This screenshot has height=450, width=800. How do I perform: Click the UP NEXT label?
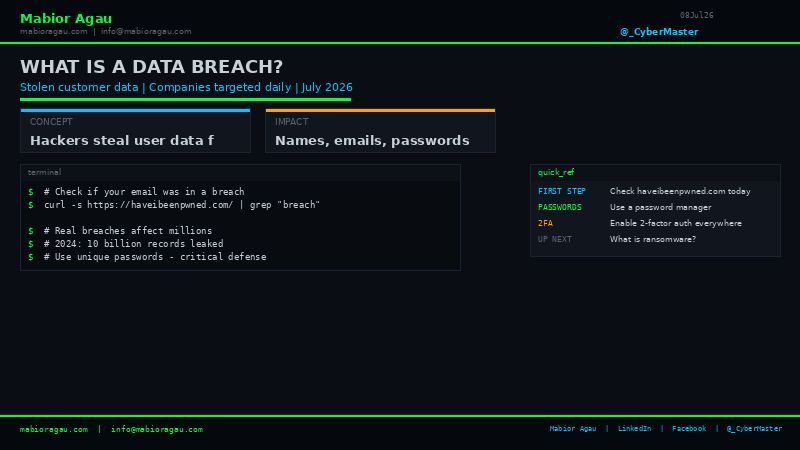click(x=555, y=239)
